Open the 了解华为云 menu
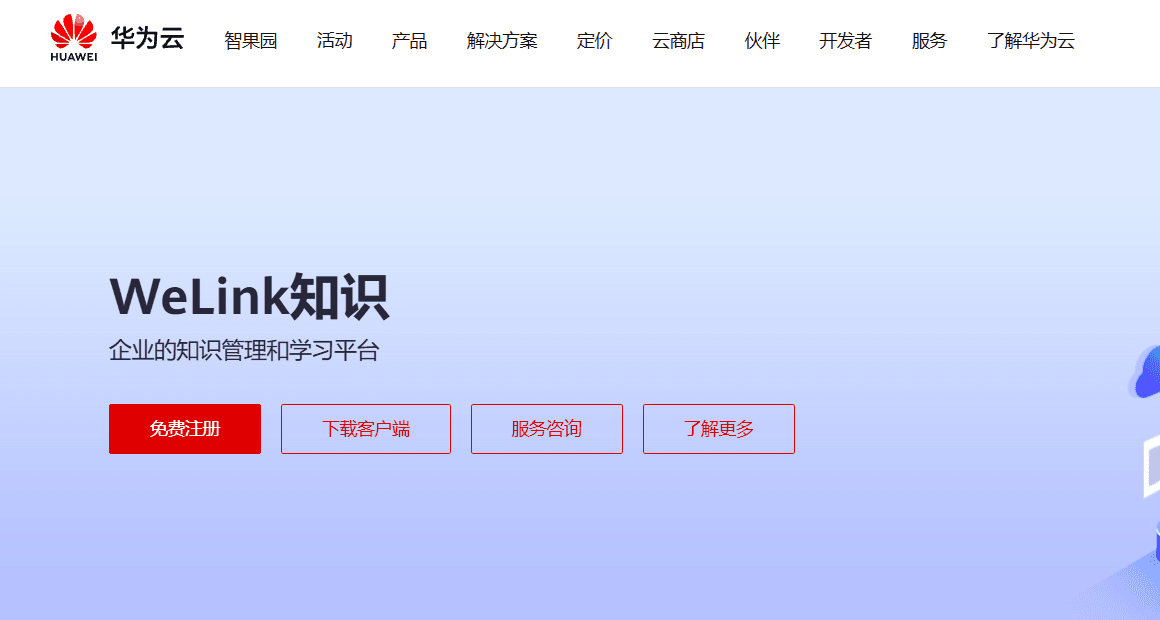Image resolution: width=1160 pixels, height=620 pixels. (1031, 41)
